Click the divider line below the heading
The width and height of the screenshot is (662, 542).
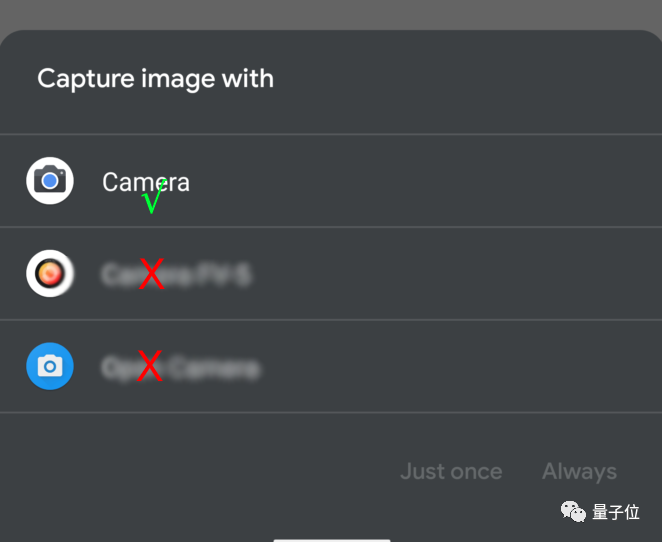331,134
